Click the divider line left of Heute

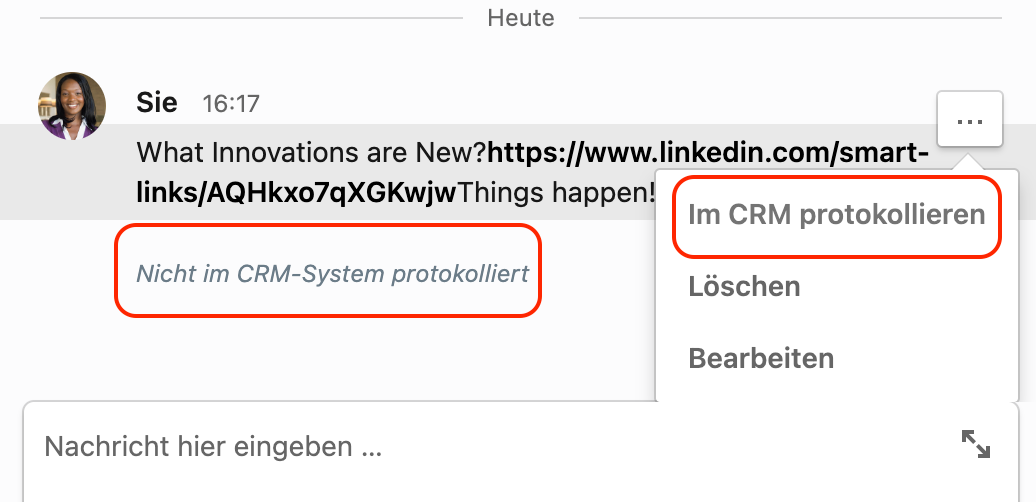pyautogui.click(x=251, y=18)
